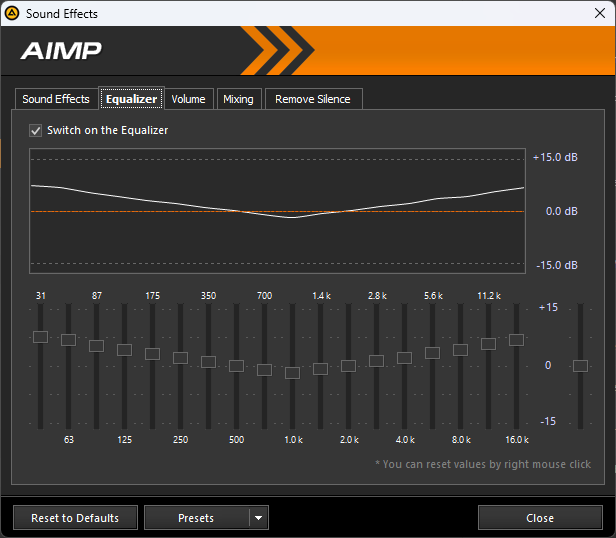The height and width of the screenshot is (538, 616).
Task: Click the right mouse click reset hint text
Action: 483,465
